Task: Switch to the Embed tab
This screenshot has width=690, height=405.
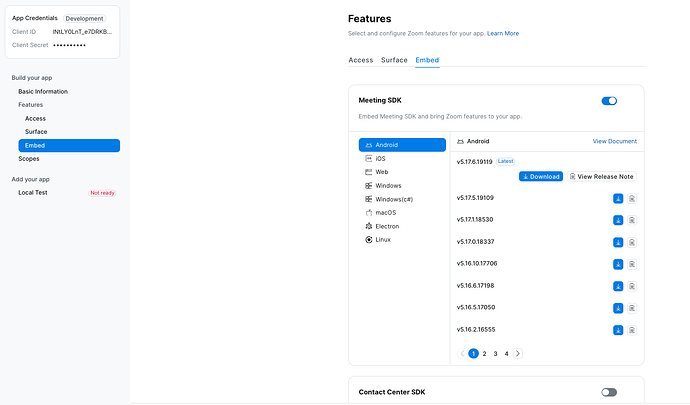Action: pos(427,60)
